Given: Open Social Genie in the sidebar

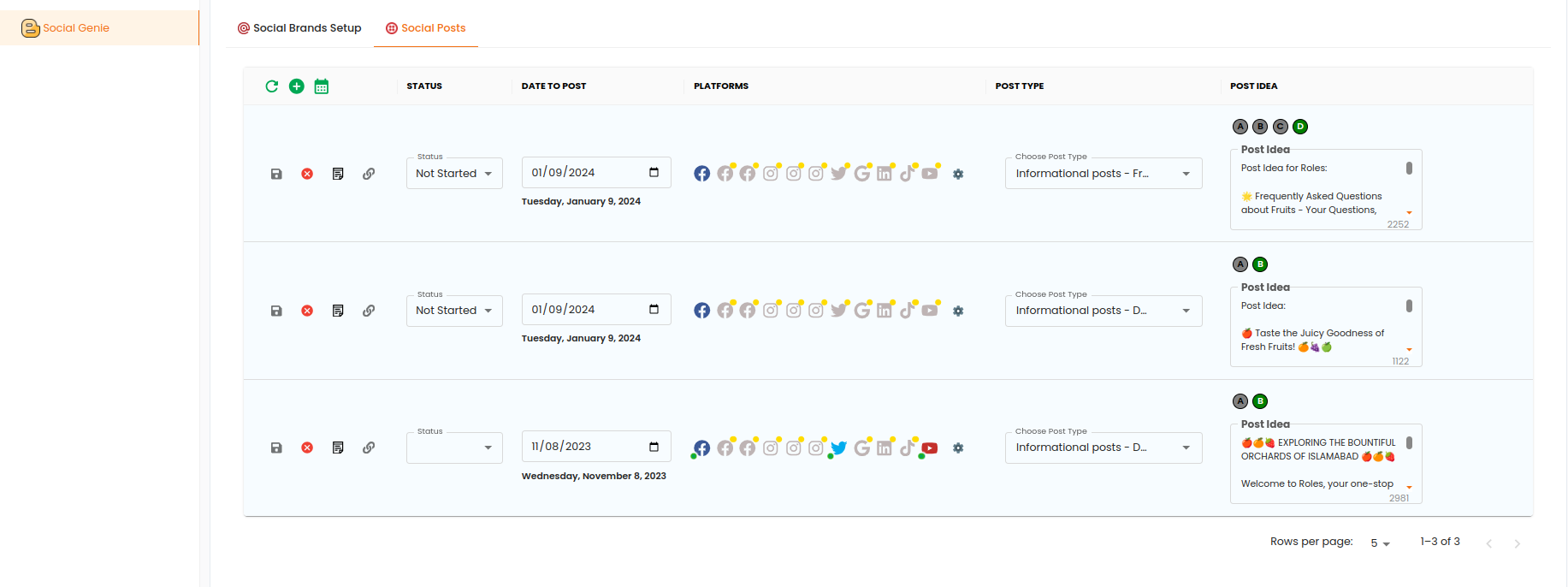Looking at the screenshot, I should [x=76, y=28].
